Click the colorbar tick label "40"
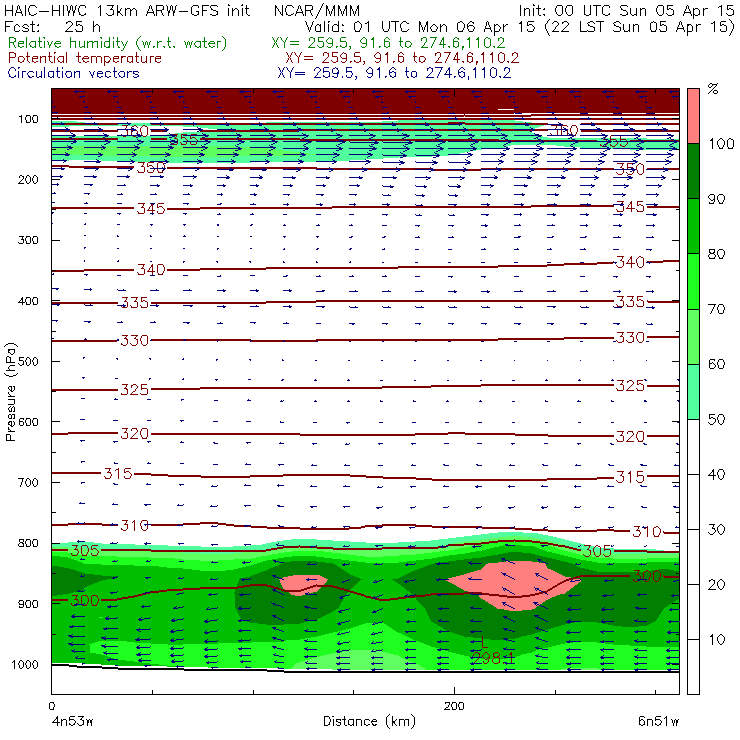 [x=716, y=474]
